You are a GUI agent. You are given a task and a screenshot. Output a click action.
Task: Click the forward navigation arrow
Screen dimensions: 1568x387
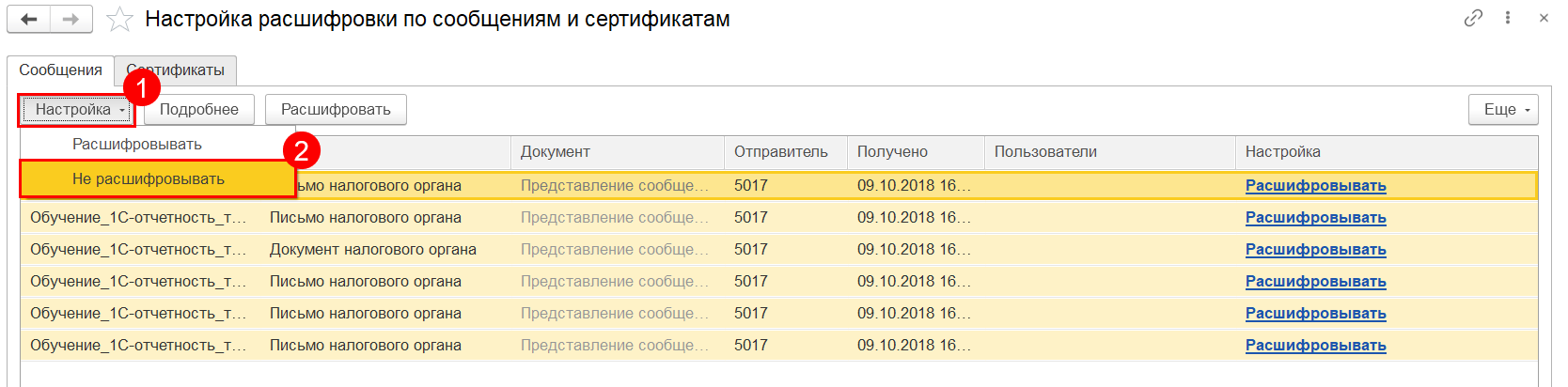71,20
